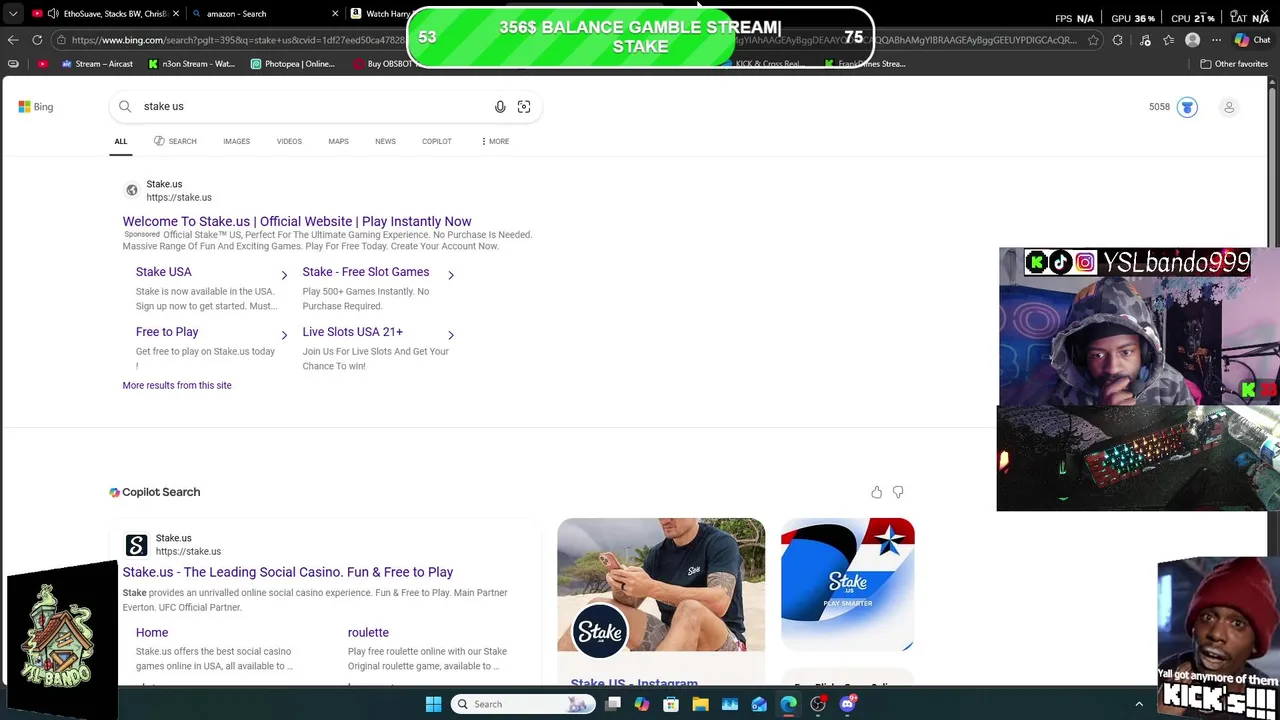The width and height of the screenshot is (1280, 720).
Task: Open the Windows Start menu
Action: coord(433,704)
